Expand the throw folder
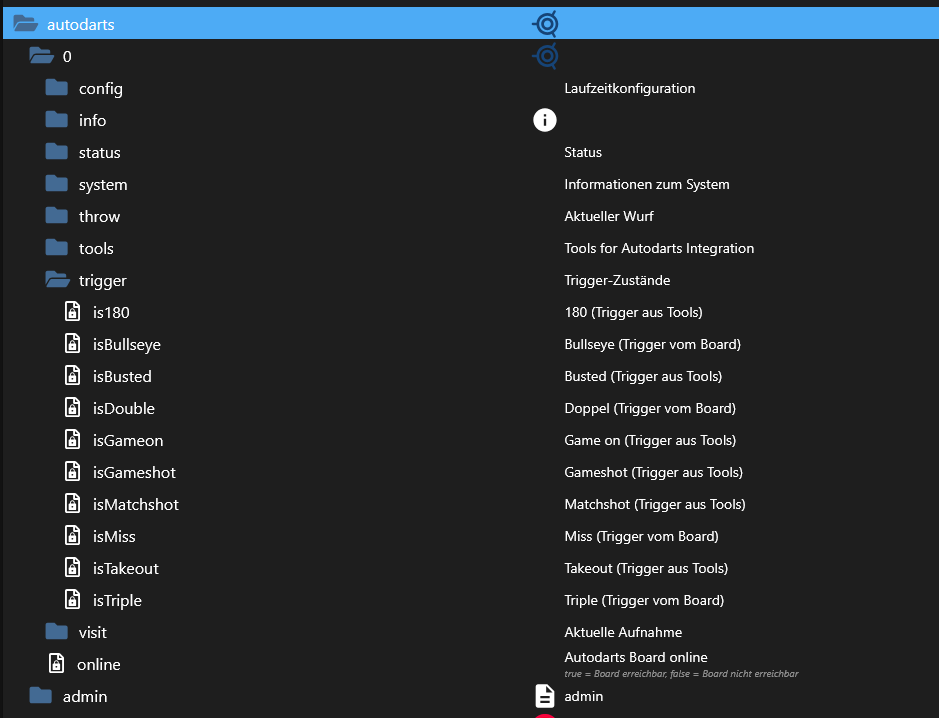Screen dimensions: 939x718 [x=57, y=216]
